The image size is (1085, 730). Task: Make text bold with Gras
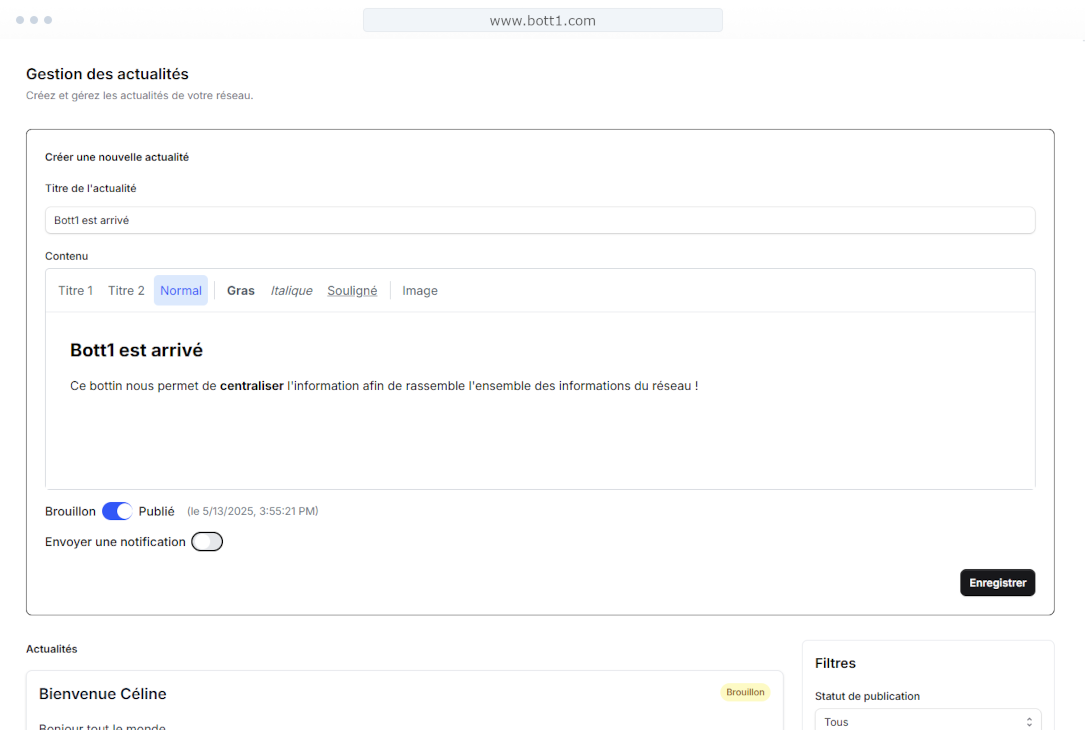[240, 290]
